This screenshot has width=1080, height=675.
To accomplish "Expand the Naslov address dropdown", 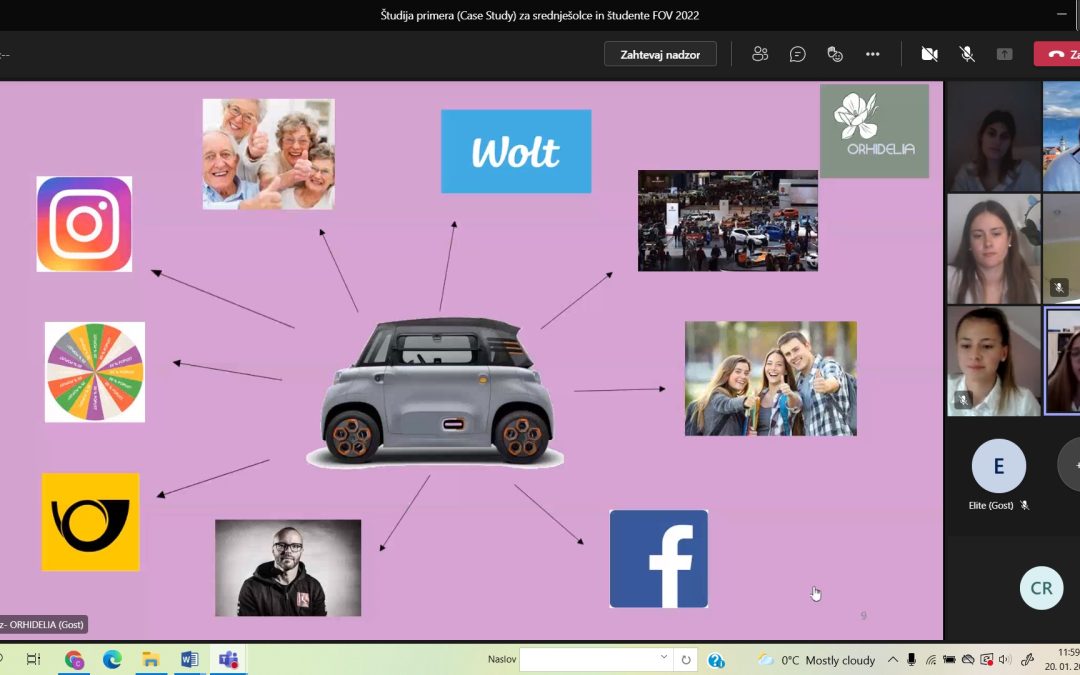I will pyautogui.click(x=664, y=659).
